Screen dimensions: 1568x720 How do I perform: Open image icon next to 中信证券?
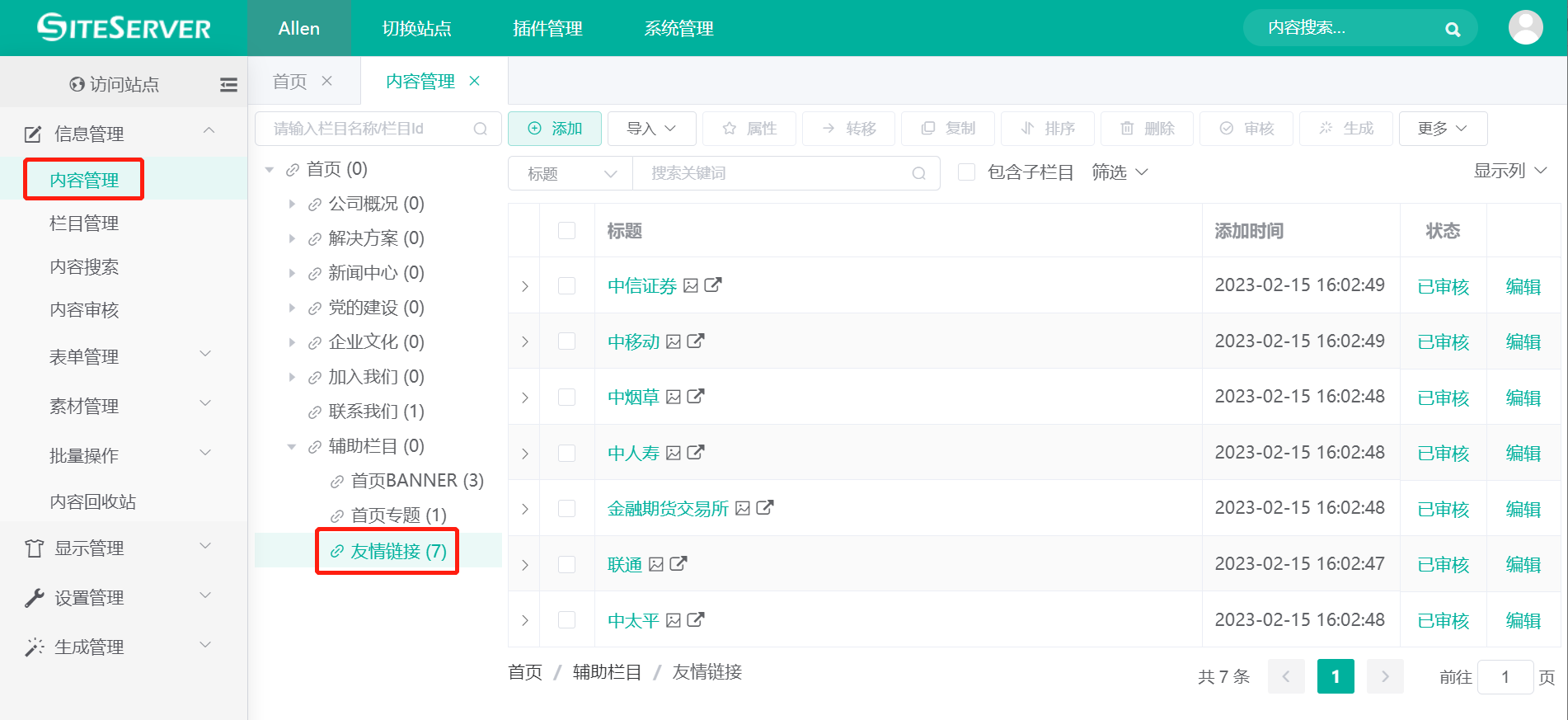[691, 285]
